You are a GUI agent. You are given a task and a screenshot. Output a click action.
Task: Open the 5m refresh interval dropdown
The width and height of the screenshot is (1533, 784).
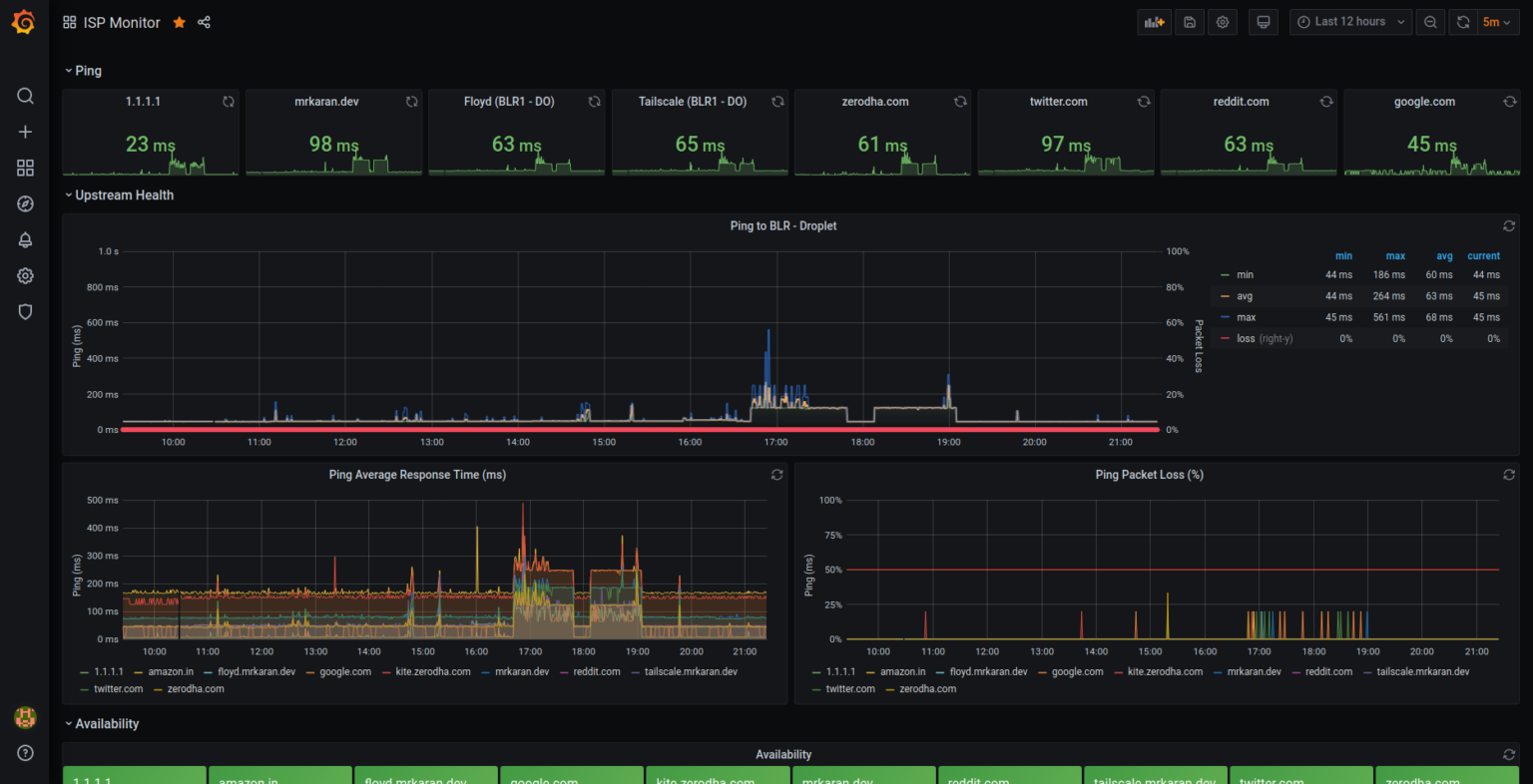point(1497,21)
